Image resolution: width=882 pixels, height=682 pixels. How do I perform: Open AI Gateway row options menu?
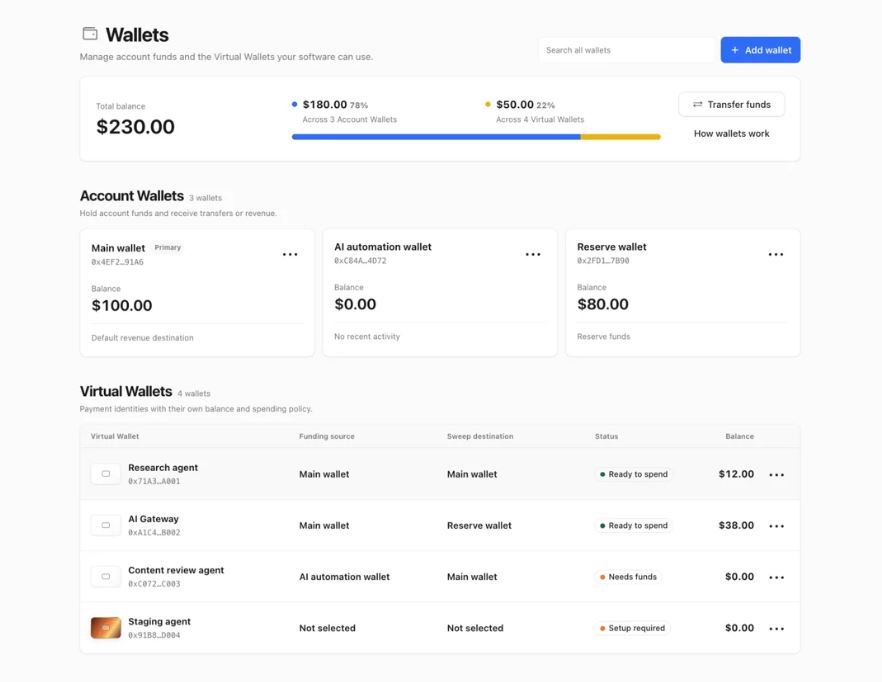point(776,526)
